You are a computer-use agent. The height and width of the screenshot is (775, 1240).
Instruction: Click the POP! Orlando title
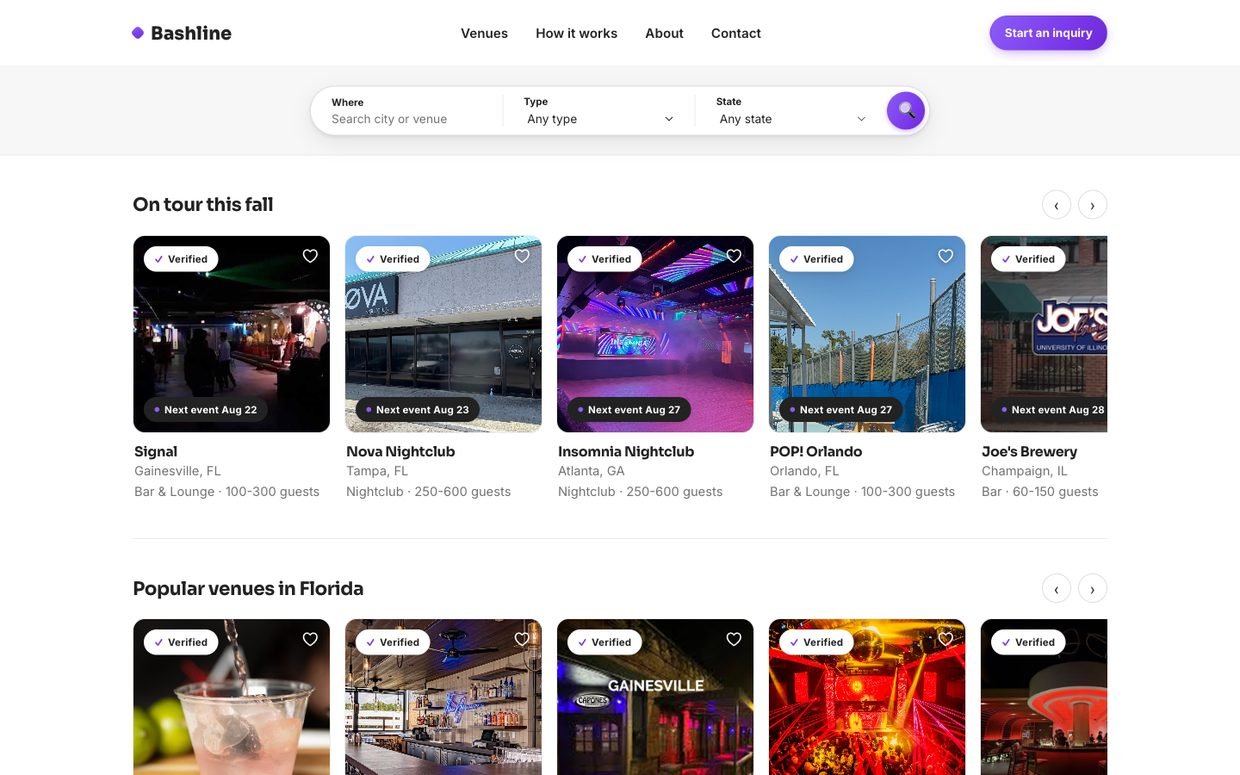(x=816, y=451)
